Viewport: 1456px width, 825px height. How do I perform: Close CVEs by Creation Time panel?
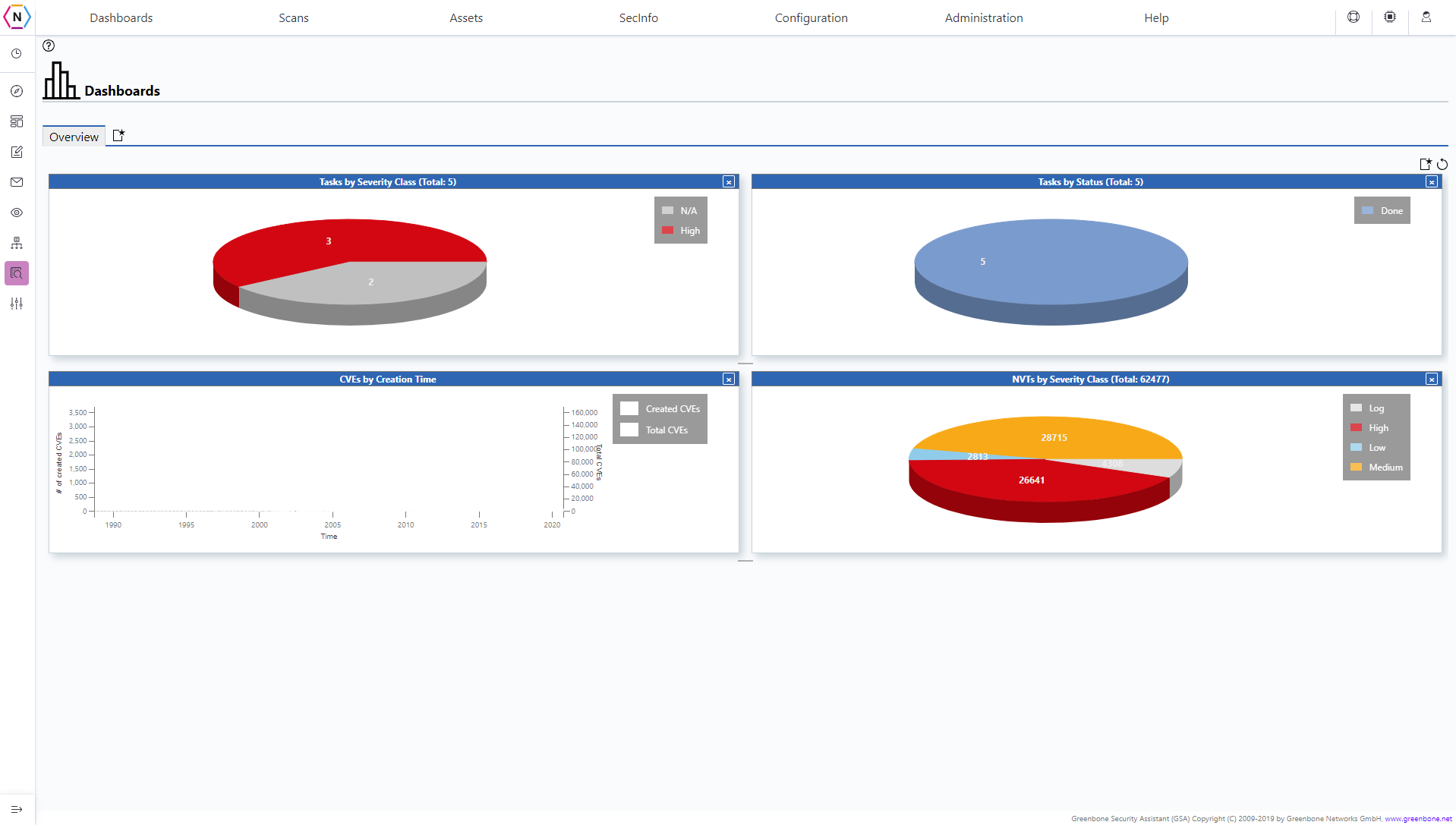coord(729,379)
